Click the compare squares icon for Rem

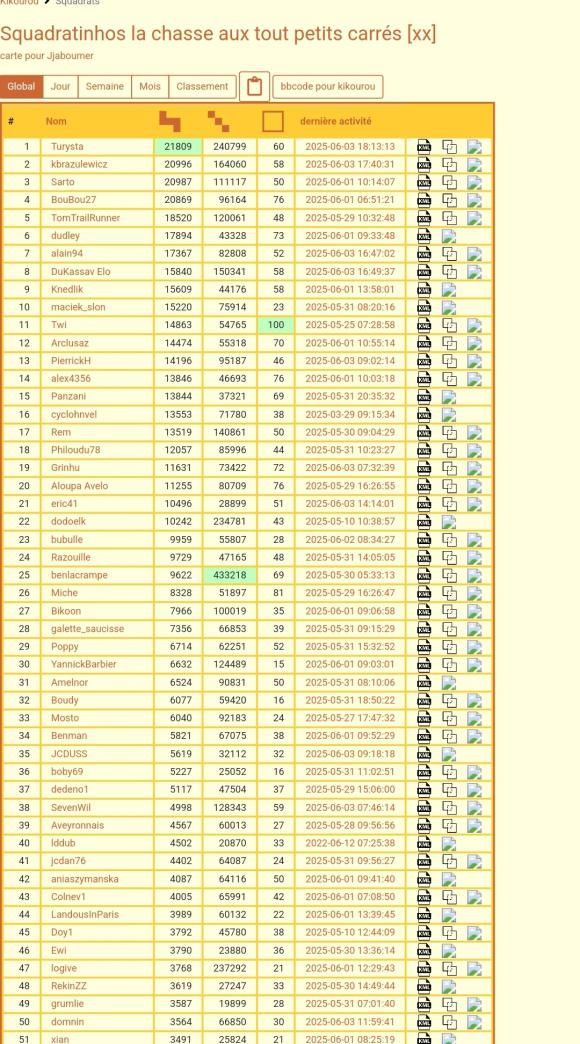tap(449, 432)
